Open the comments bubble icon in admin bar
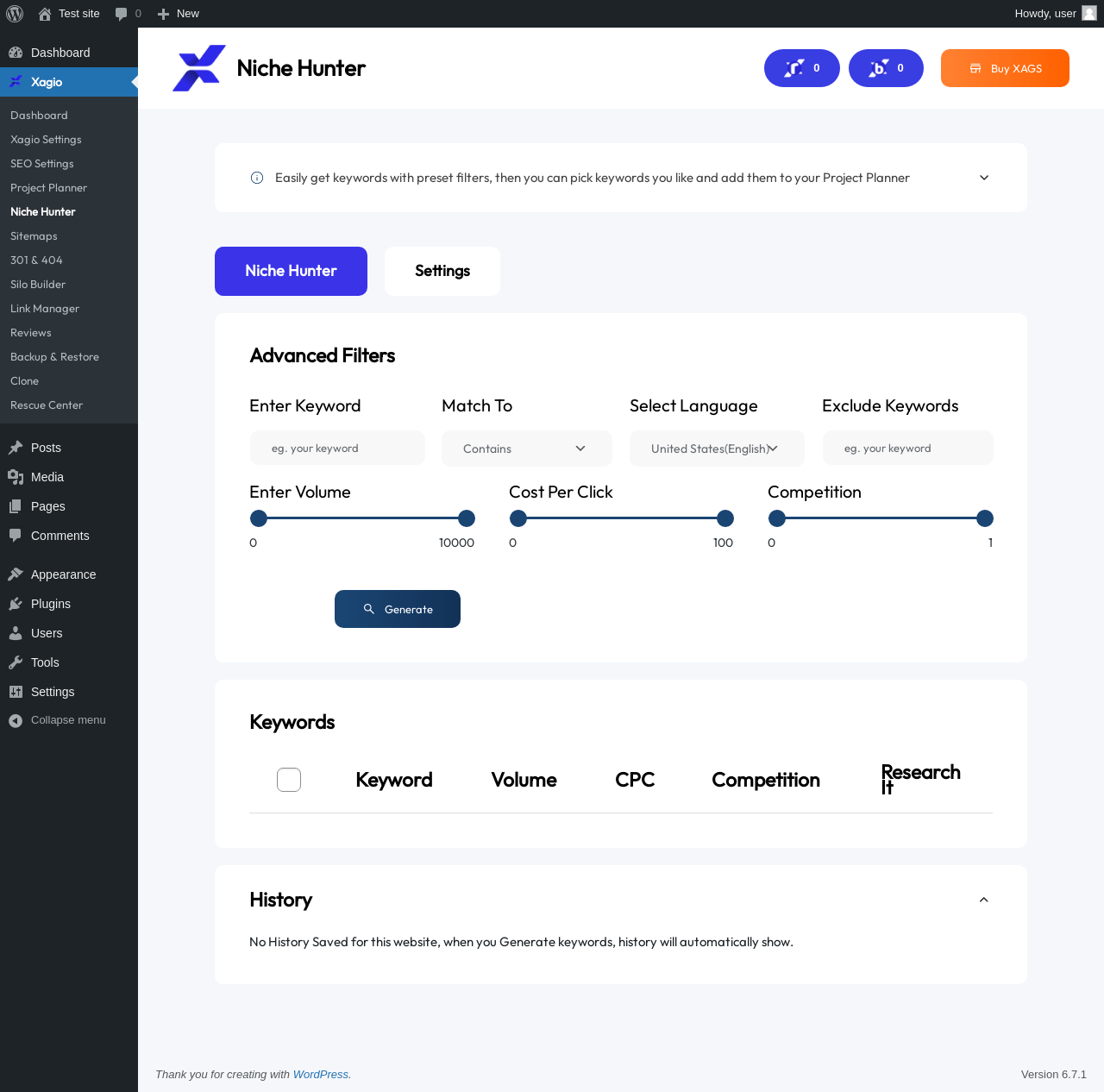 pyautogui.click(x=122, y=14)
